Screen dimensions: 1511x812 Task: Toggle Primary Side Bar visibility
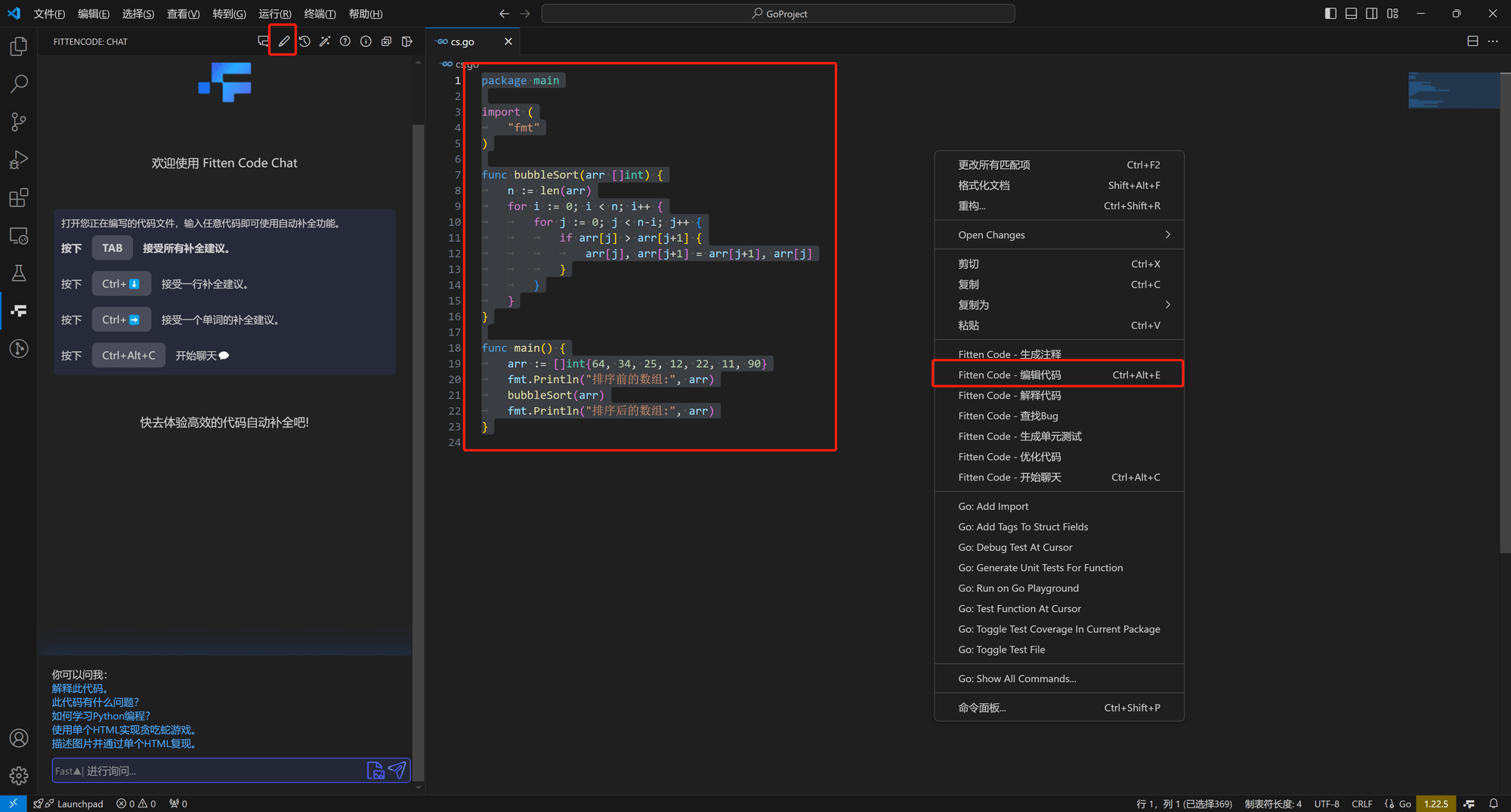(1330, 14)
